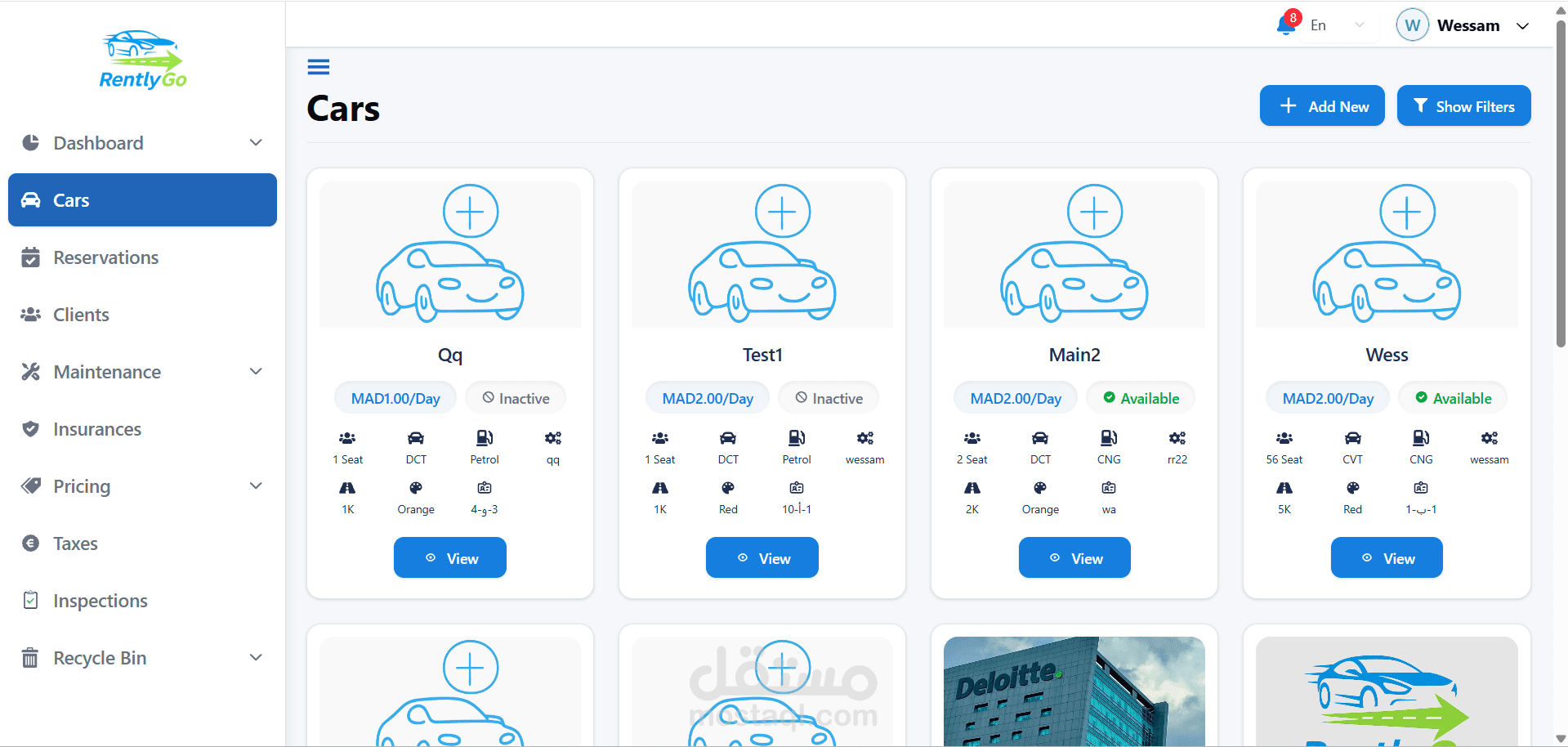Expand the Dashboard menu chevron
This screenshot has width=1568, height=747.
[x=256, y=143]
